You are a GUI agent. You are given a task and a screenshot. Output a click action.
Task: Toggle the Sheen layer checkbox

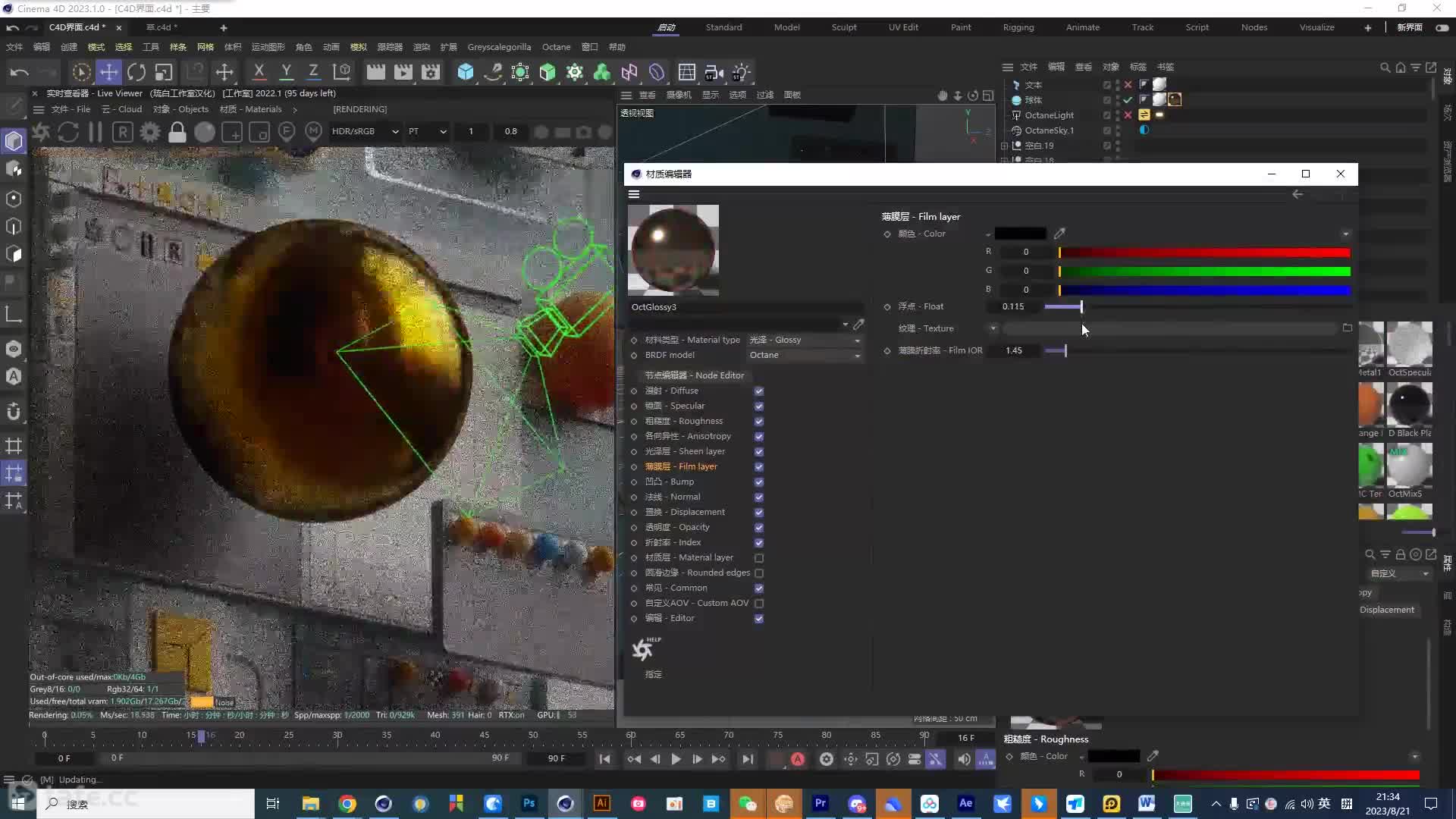click(x=759, y=452)
